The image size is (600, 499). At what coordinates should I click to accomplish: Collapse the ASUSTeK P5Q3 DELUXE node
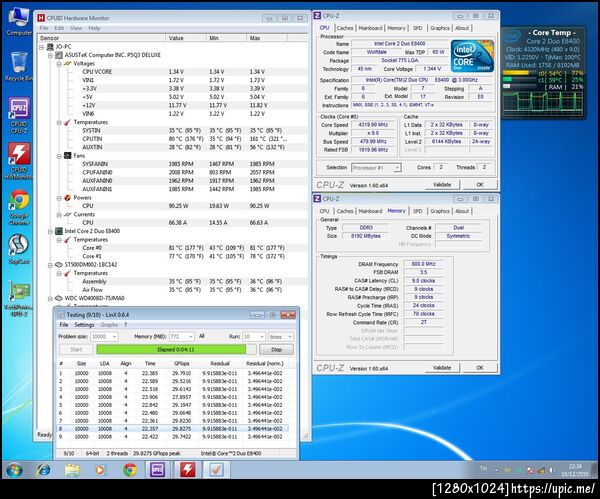click(50, 55)
